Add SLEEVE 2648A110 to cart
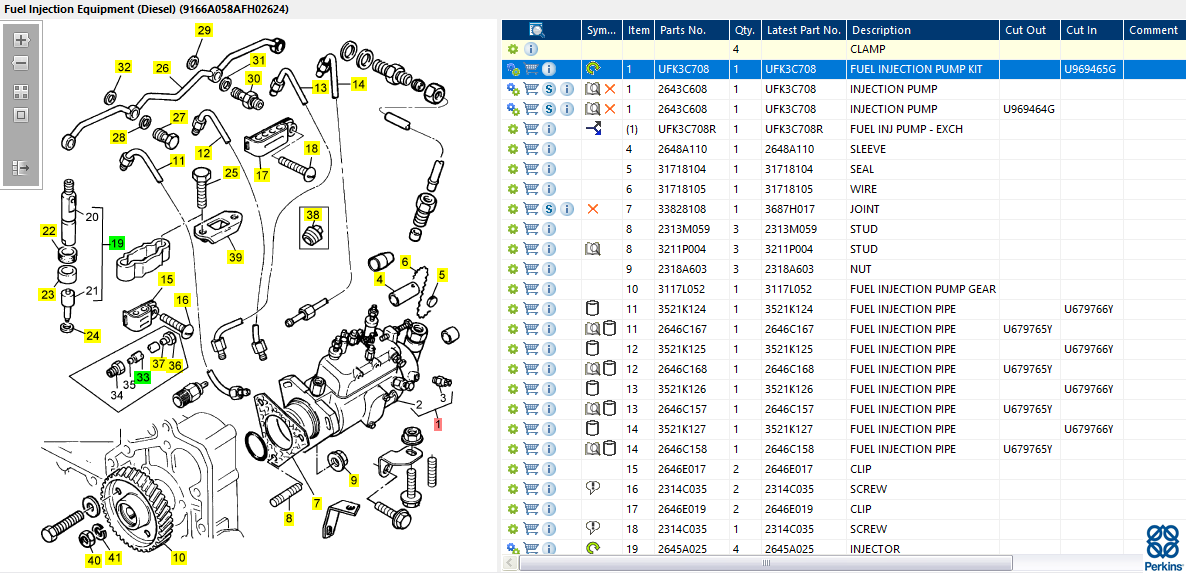This screenshot has width=1186, height=573. point(531,149)
